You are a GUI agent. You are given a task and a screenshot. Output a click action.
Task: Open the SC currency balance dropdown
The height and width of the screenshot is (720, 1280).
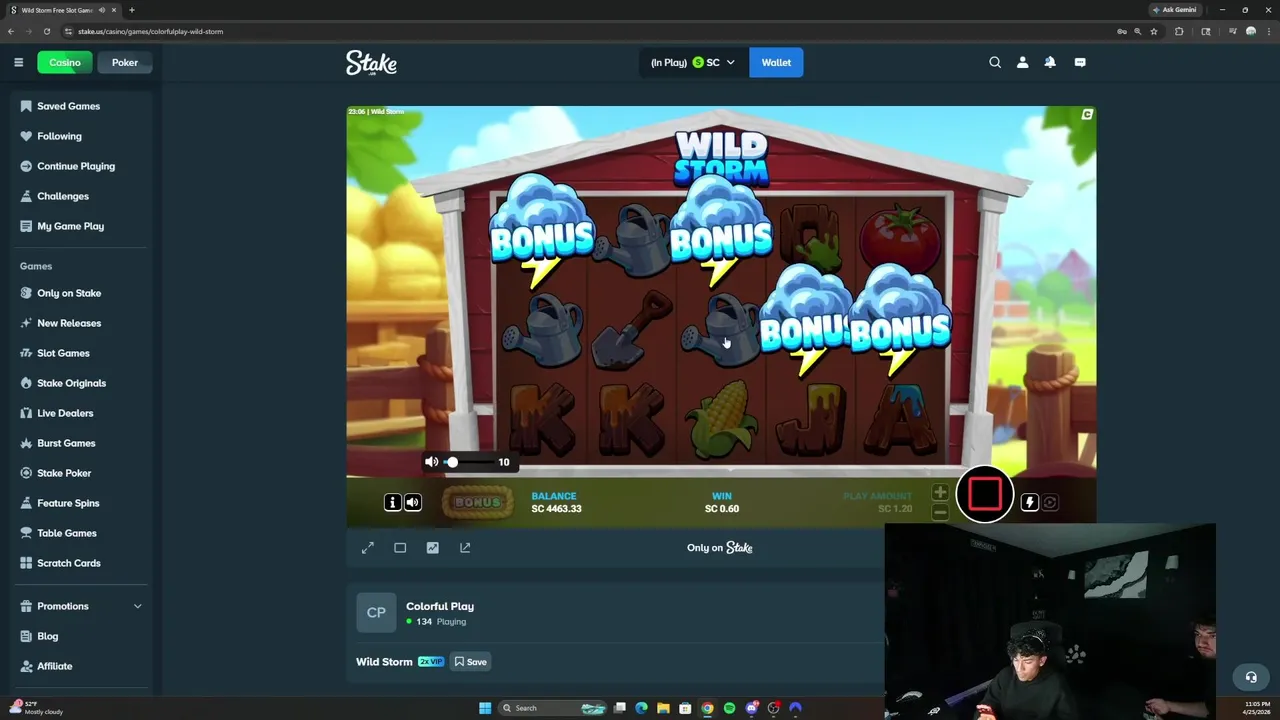(692, 62)
